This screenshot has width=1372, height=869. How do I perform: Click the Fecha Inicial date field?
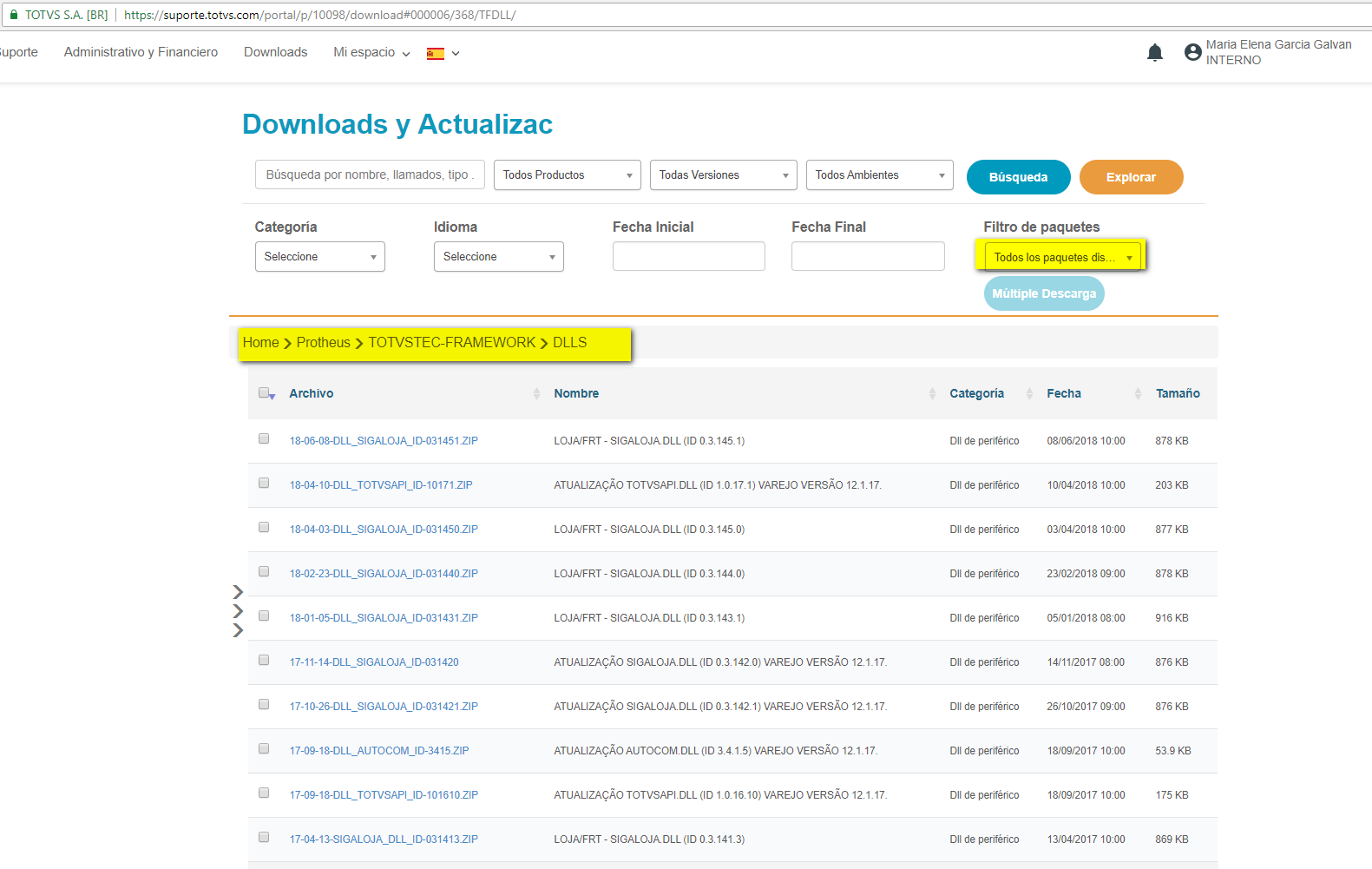click(x=689, y=256)
